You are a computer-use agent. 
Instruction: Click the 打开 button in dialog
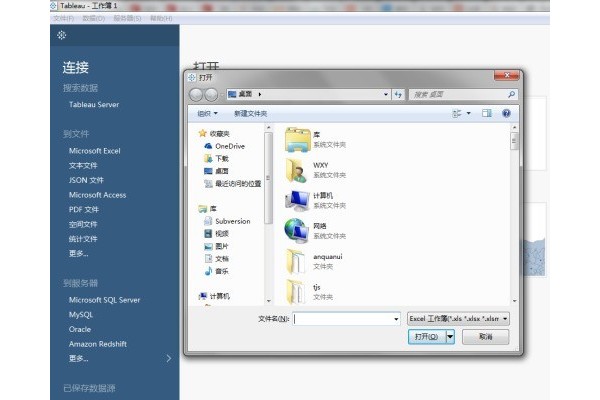(x=427, y=337)
